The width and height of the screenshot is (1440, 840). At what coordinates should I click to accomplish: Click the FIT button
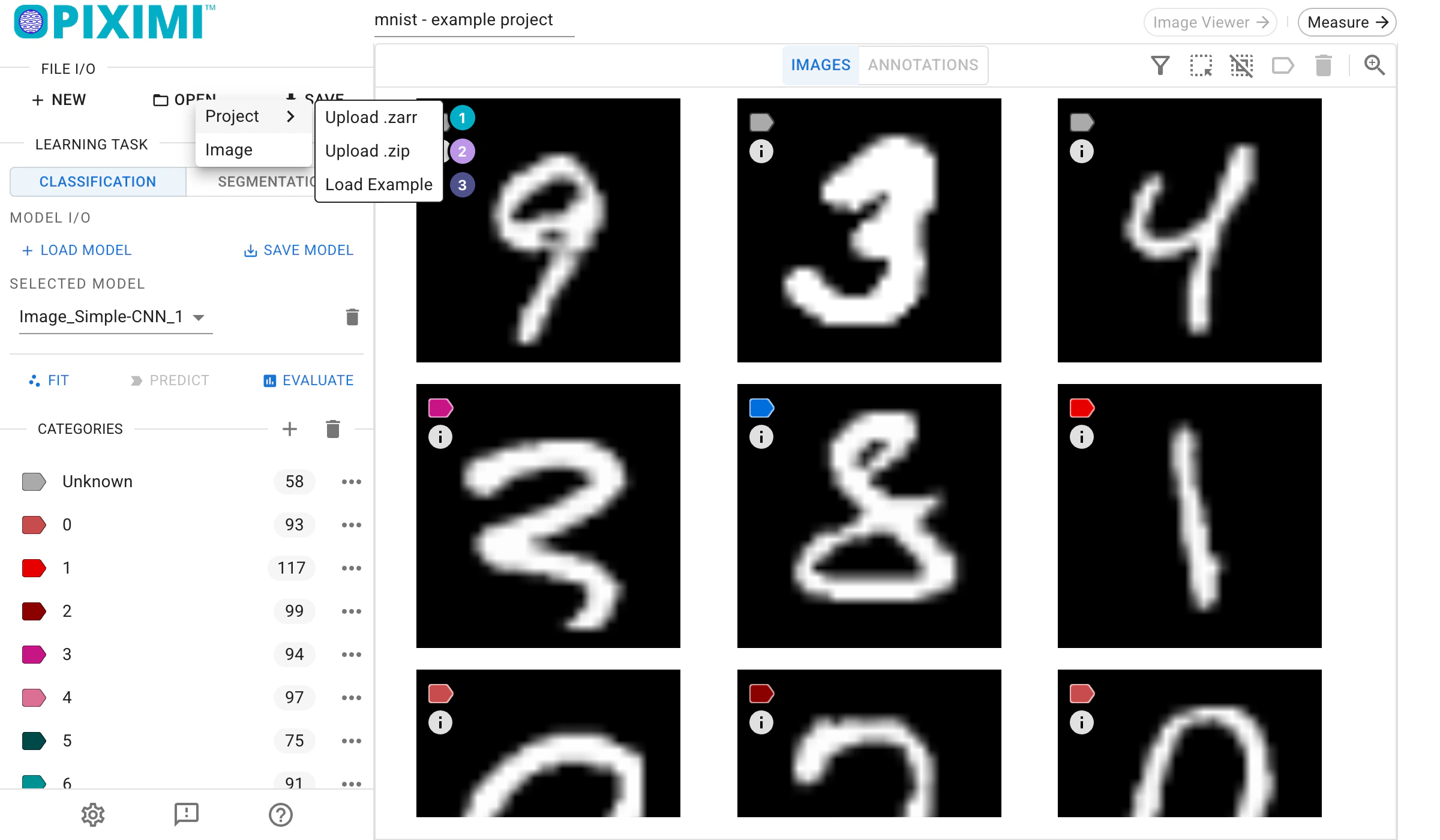pyautogui.click(x=49, y=380)
